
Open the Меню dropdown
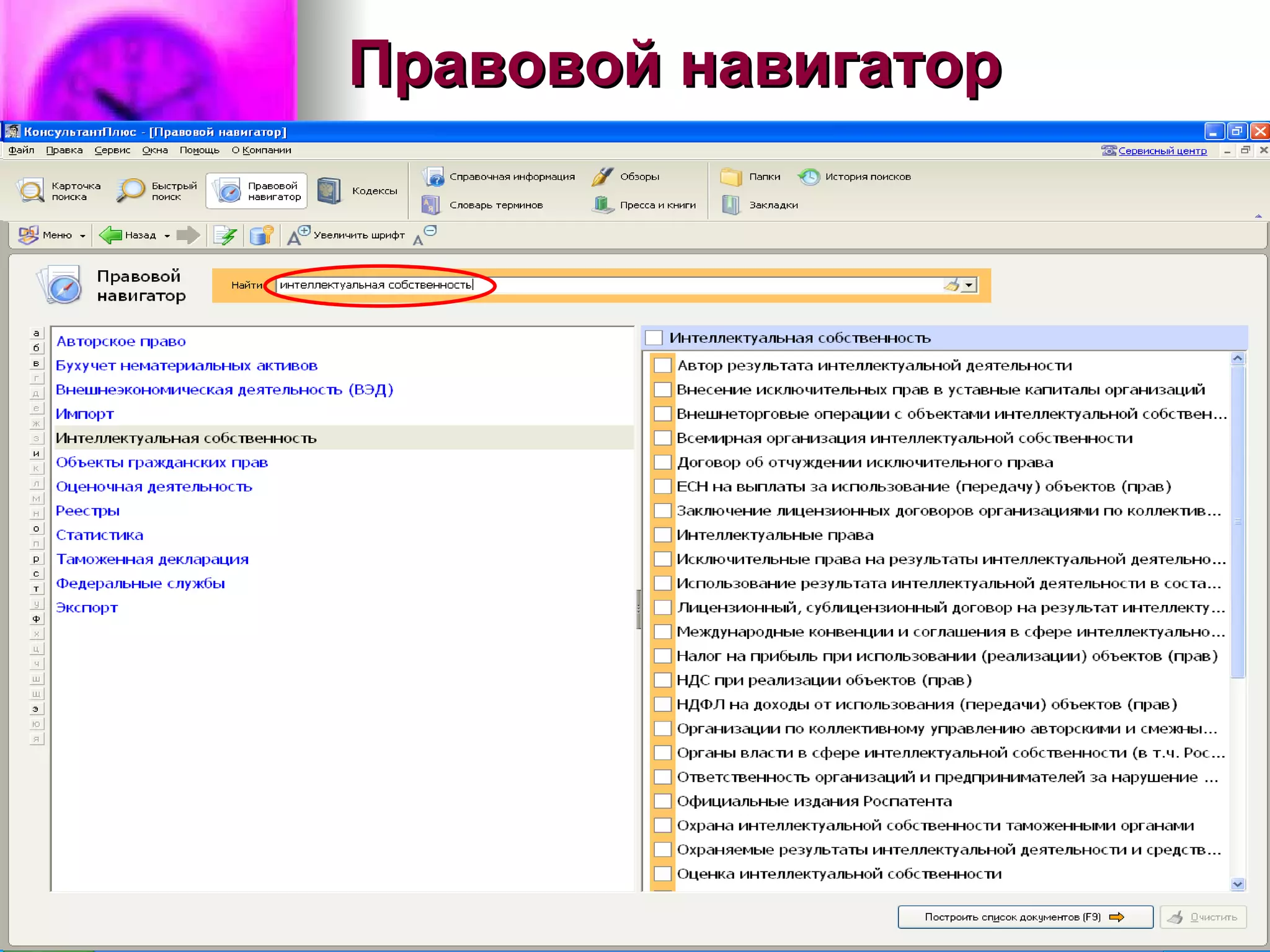pos(52,235)
